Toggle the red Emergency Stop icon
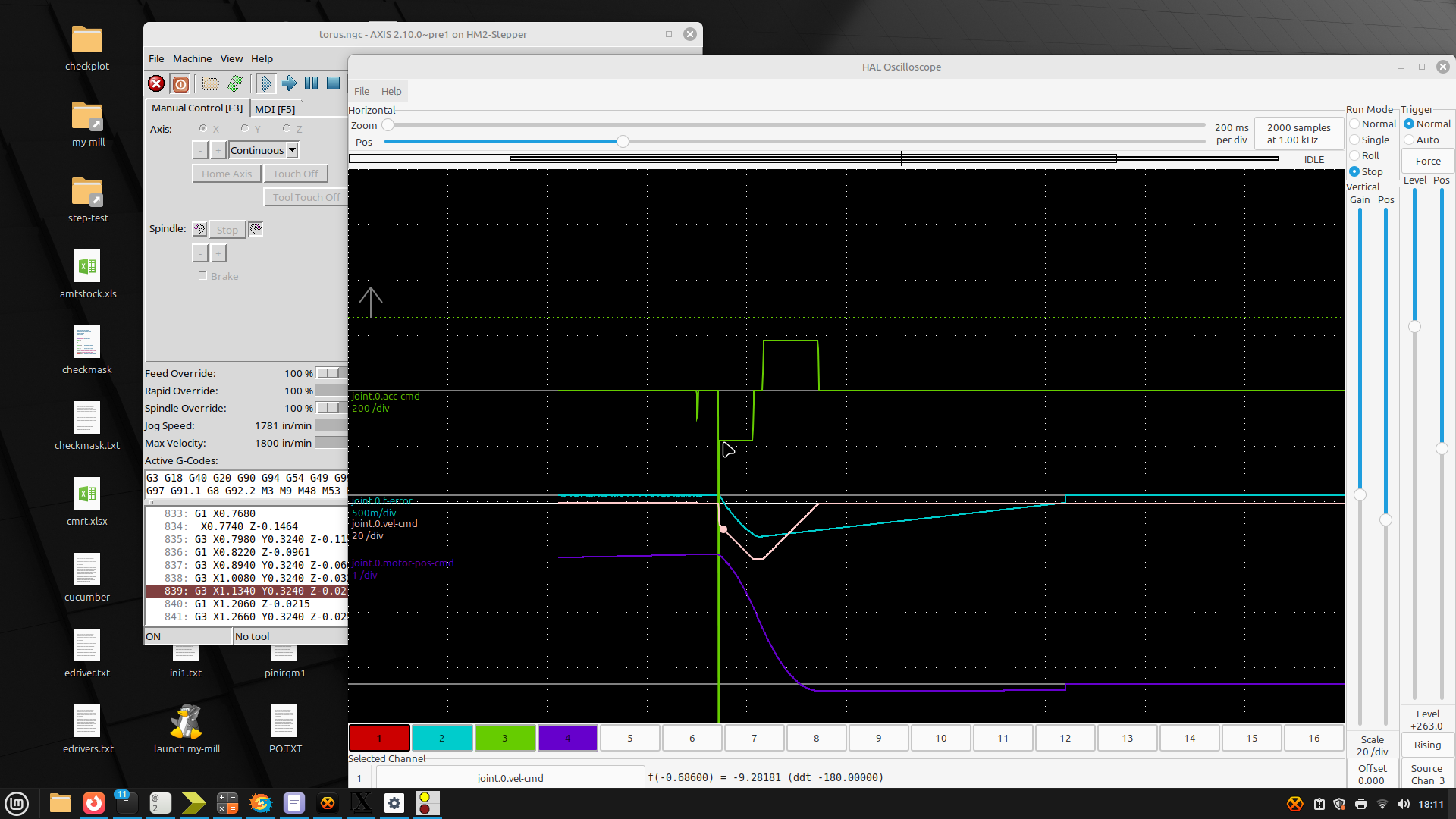This screenshot has width=1456, height=819. tap(156, 83)
